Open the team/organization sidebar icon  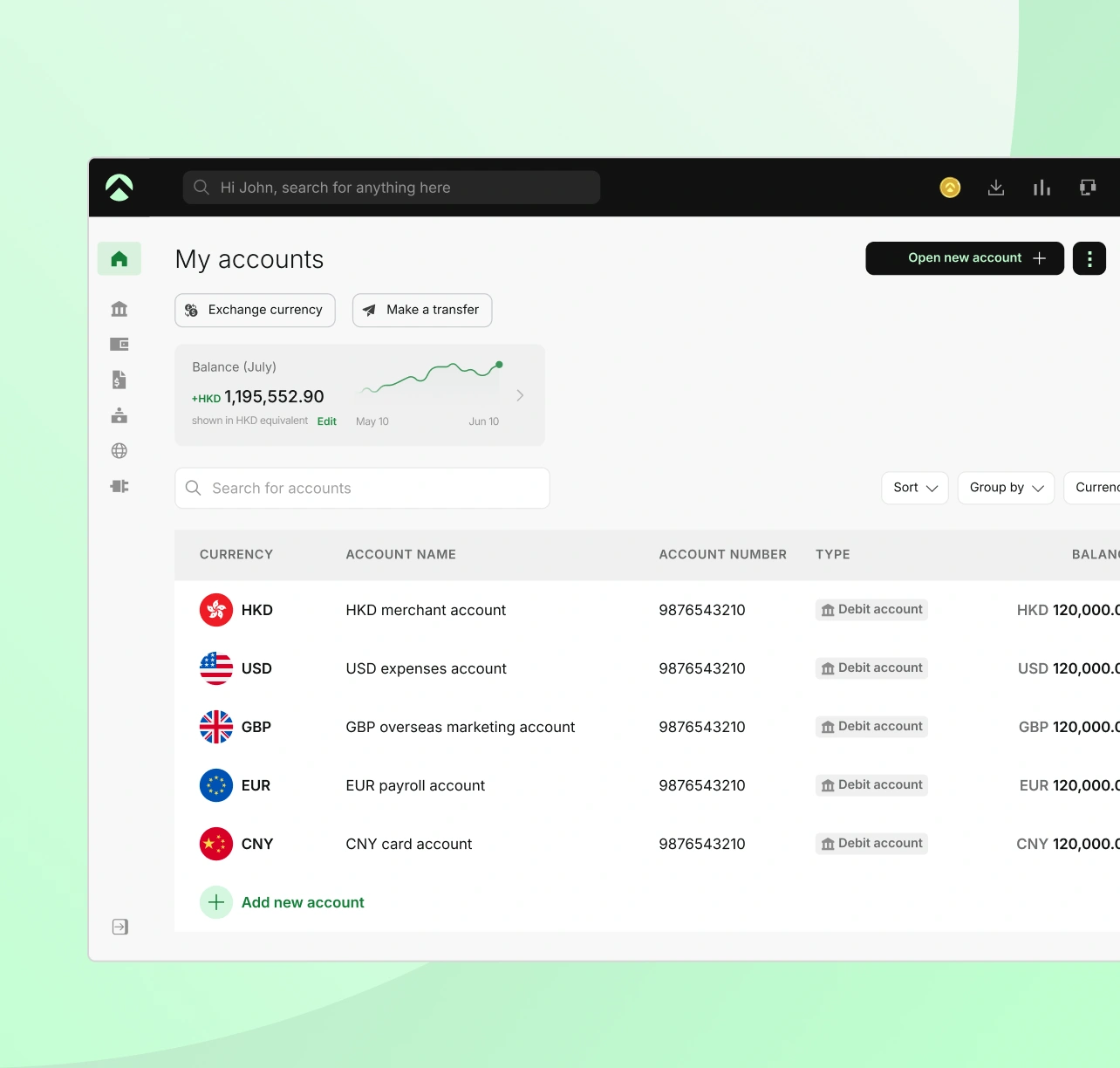coord(120,415)
